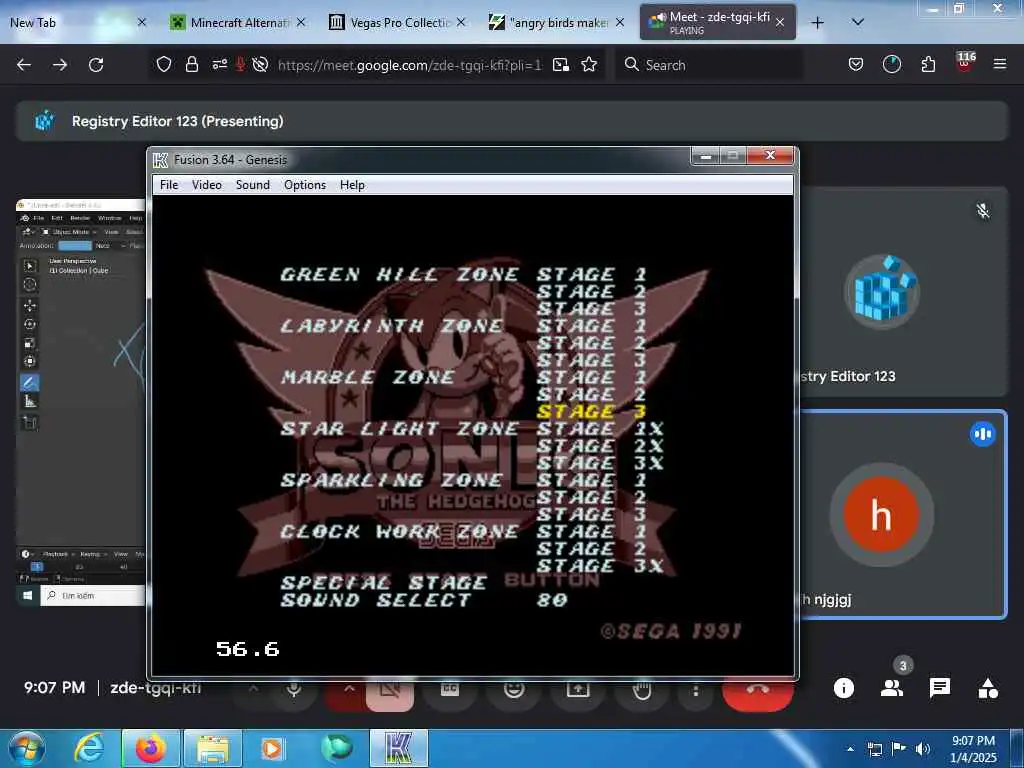Viewport: 1024px width, 768px height.
Task: Switch to the Vegas Pro Collection tab
Action: pos(398,23)
